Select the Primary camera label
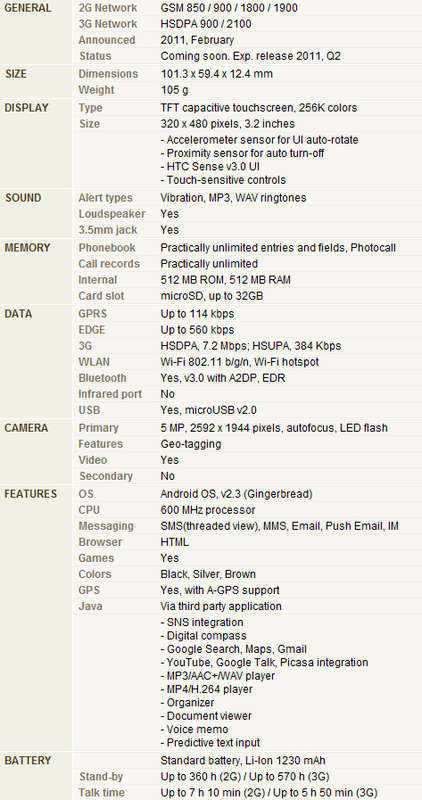The width and height of the screenshot is (422, 800). tap(98, 428)
